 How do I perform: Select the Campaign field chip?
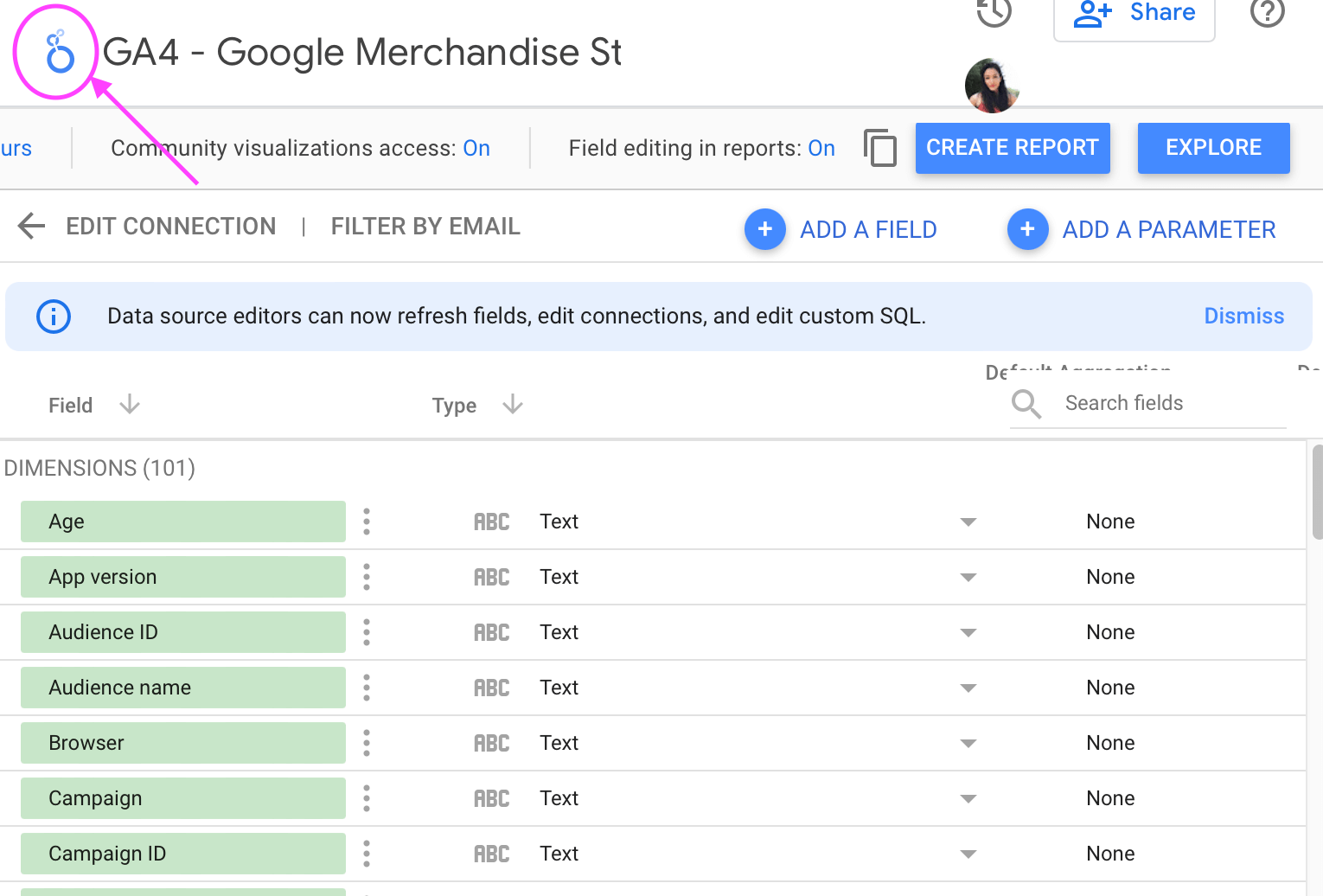183,798
